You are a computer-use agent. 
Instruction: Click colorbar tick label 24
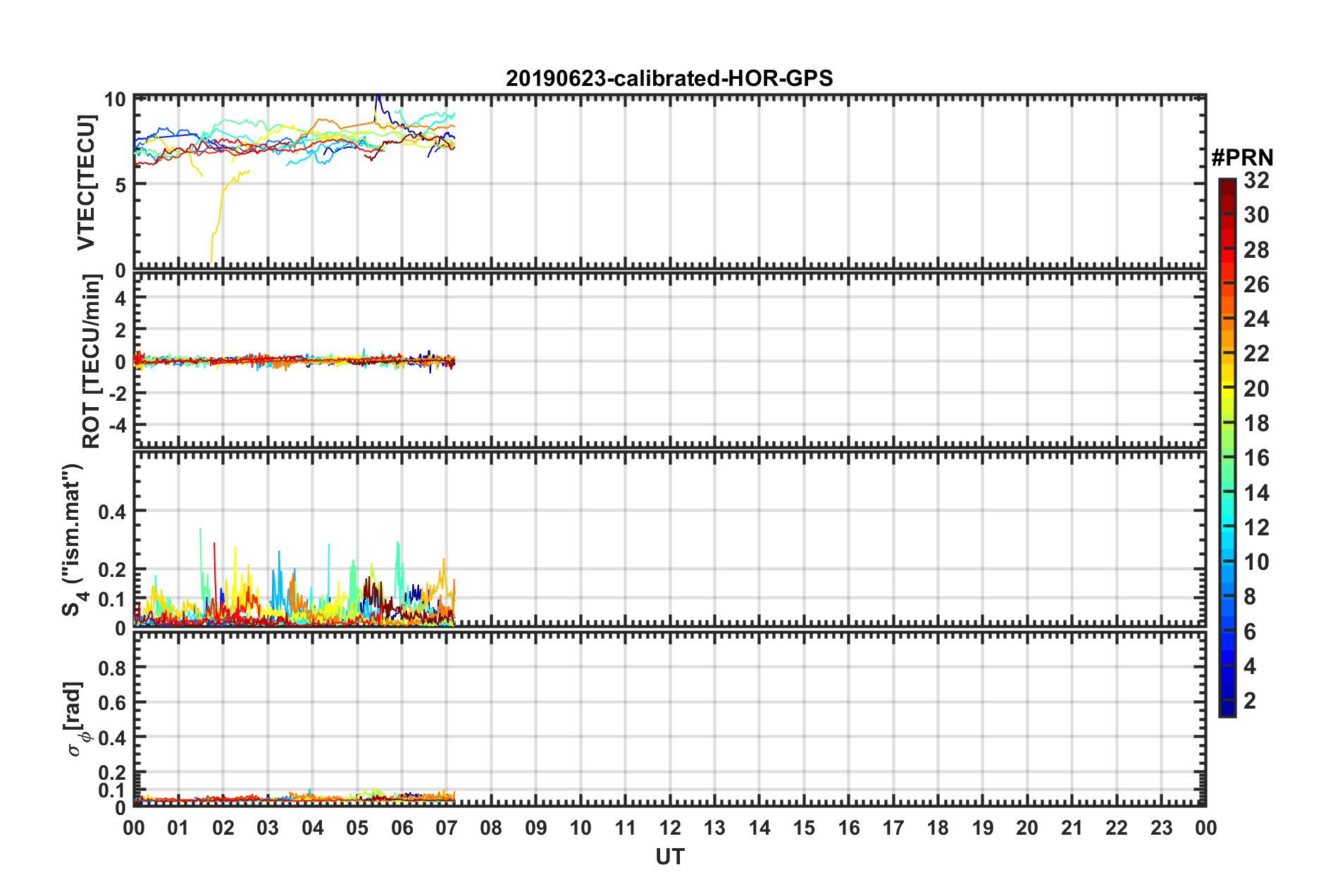click(x=1256, y=319)
